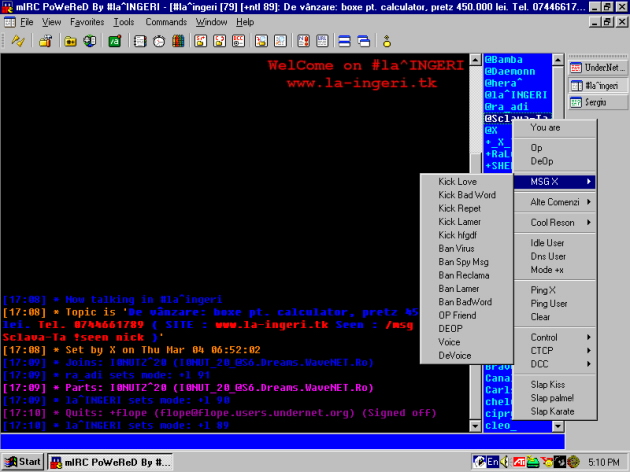Click the About mIRC yellow figure icon
Screen dimensions: 630x472
[387, 41]
